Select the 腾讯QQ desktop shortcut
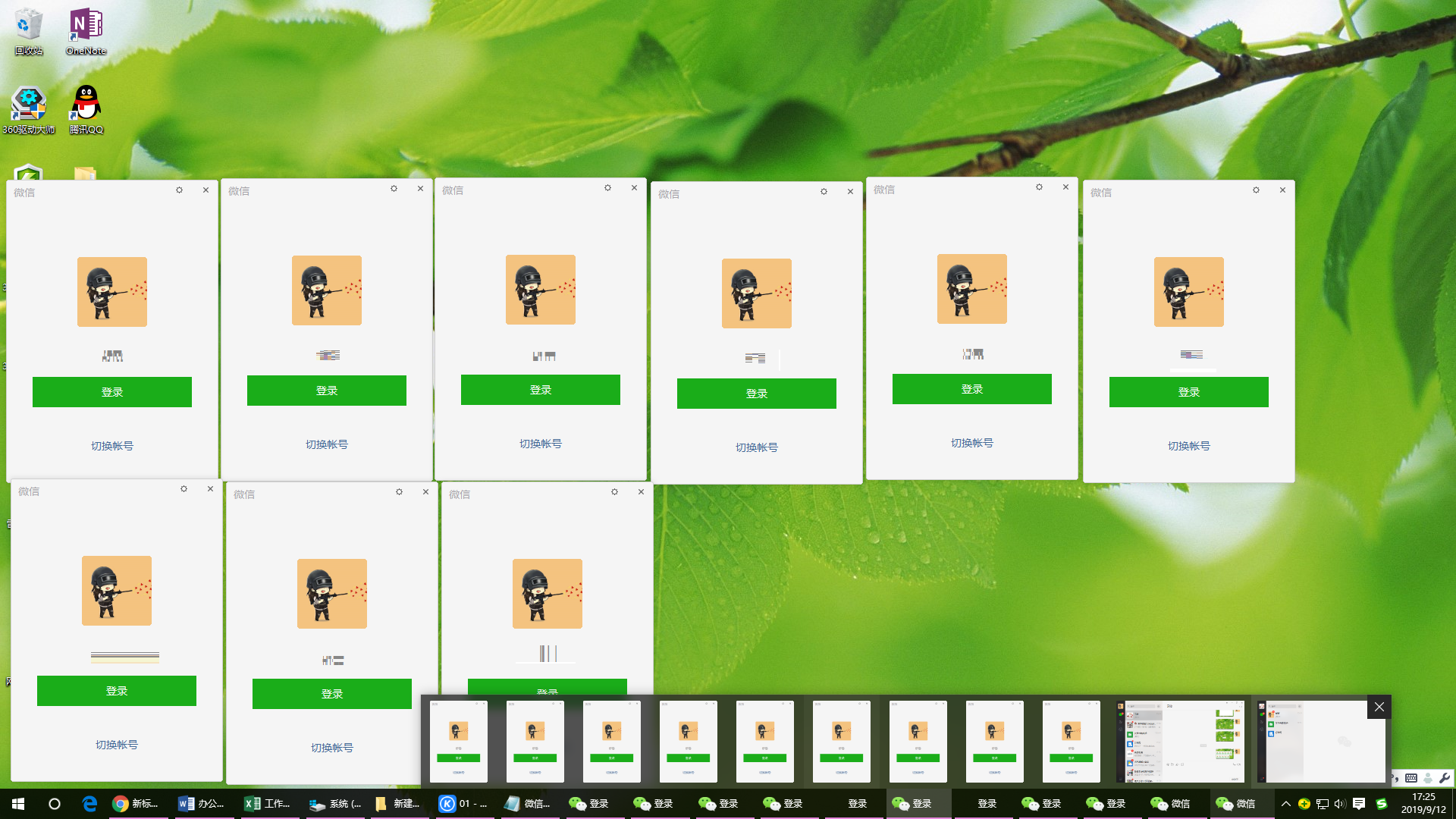The width and height of the screenshot is (1456, 819). [86, 111]
